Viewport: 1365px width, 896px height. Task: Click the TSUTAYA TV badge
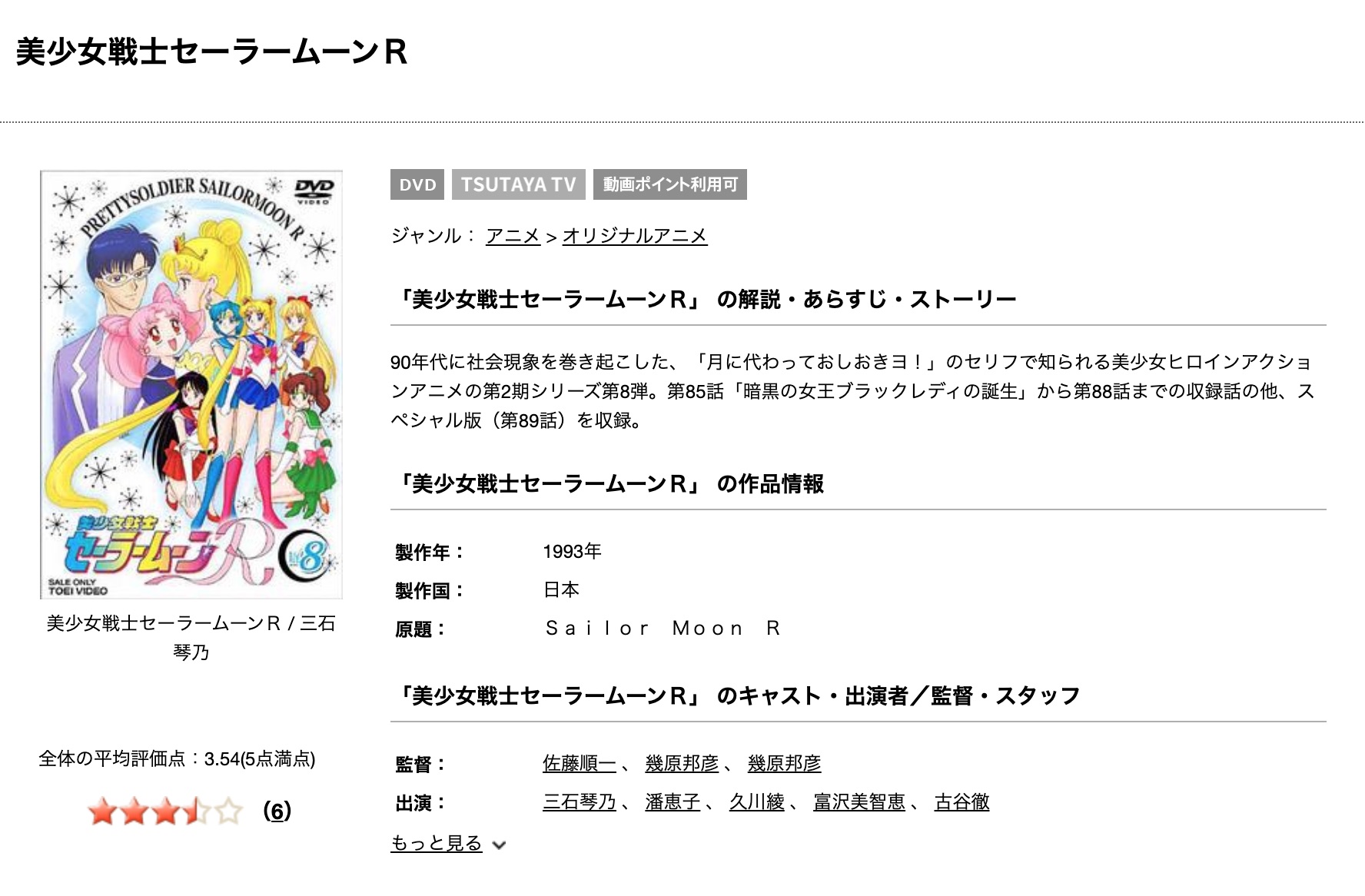click(x=519, y=184)
